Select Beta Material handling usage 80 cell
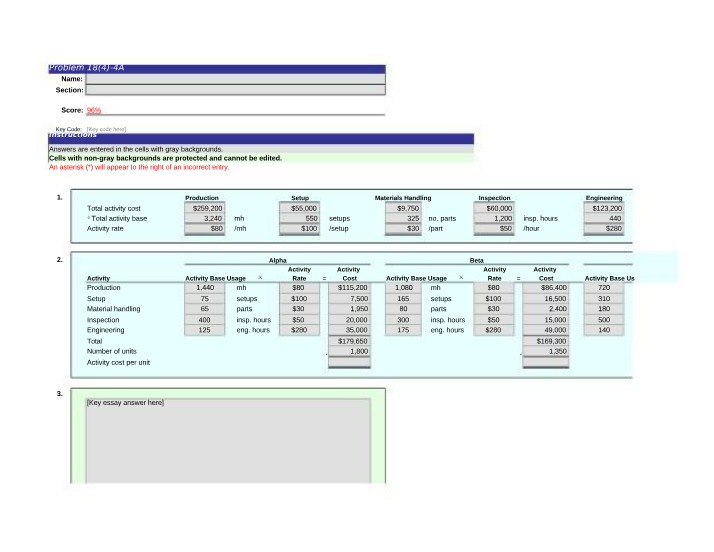This screenshot has width=714, height=552. pyautogui.click(x=403, y=309)
